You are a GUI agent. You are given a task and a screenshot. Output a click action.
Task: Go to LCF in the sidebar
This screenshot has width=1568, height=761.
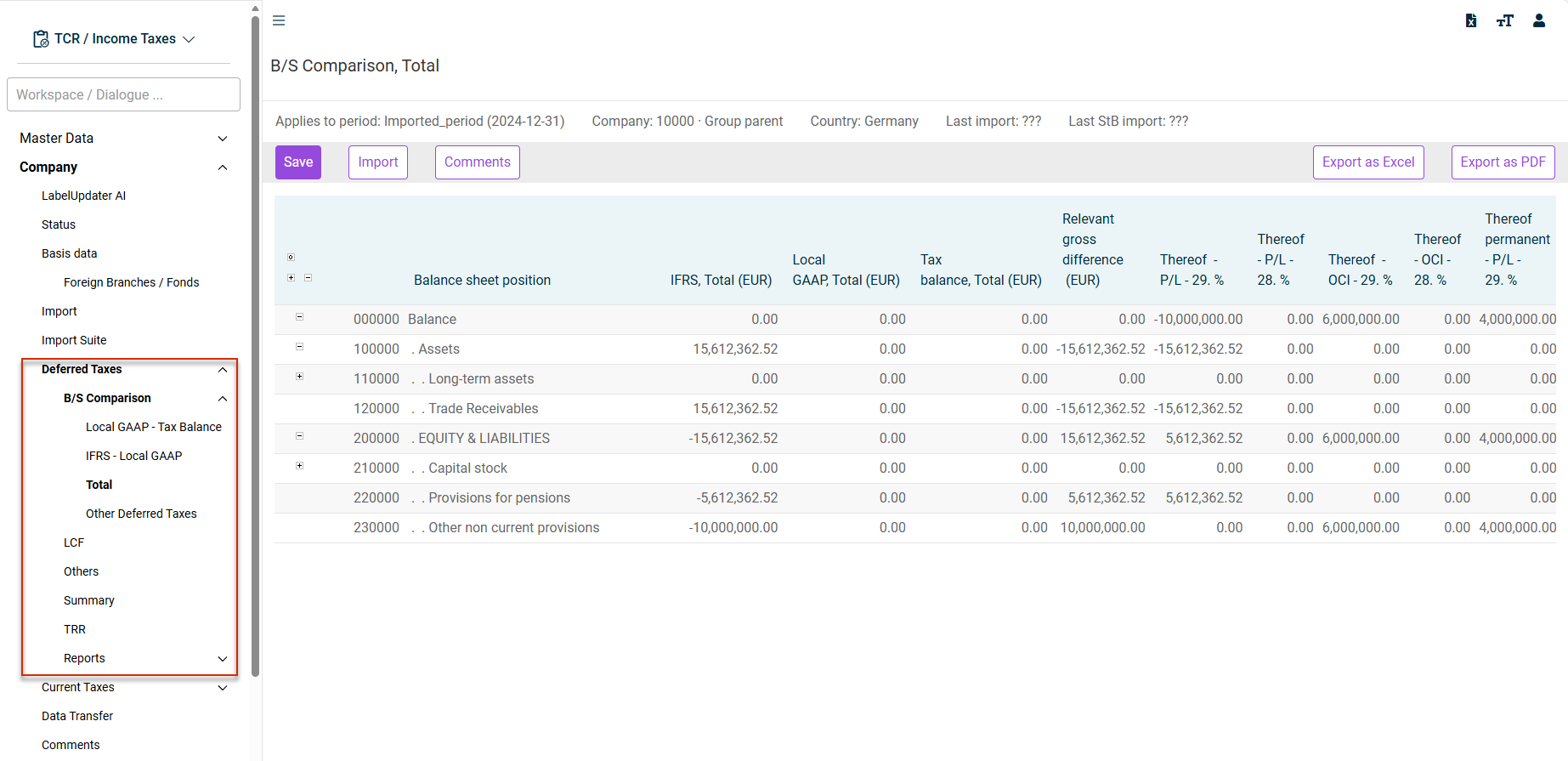[74, 542]
